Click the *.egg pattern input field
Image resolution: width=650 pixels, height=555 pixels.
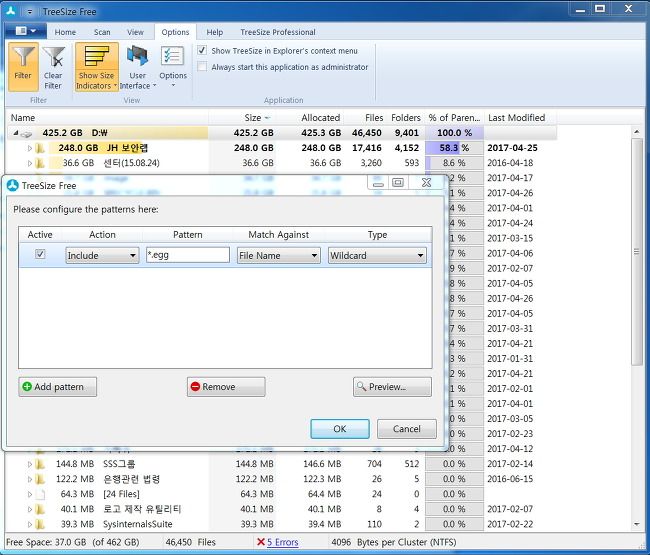click(x=188, y=255)
